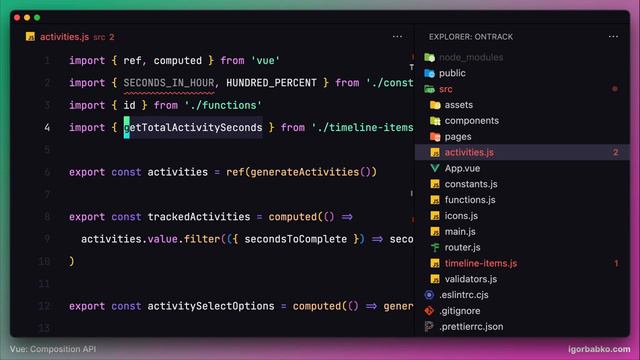Expand the node_modules folder
This screenshot has width=640, height=360.
pos(471,57)
